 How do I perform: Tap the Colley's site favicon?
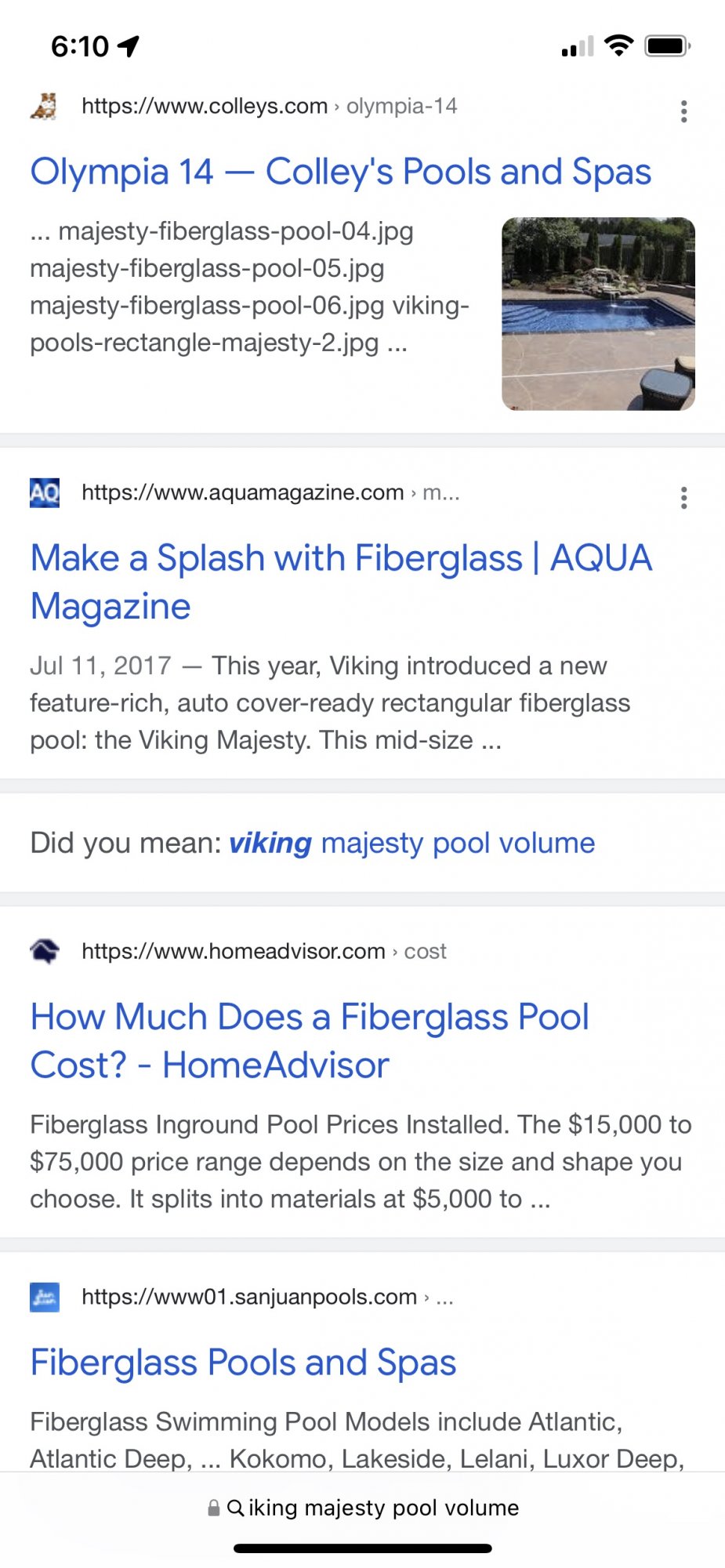(x=45, y=106)
